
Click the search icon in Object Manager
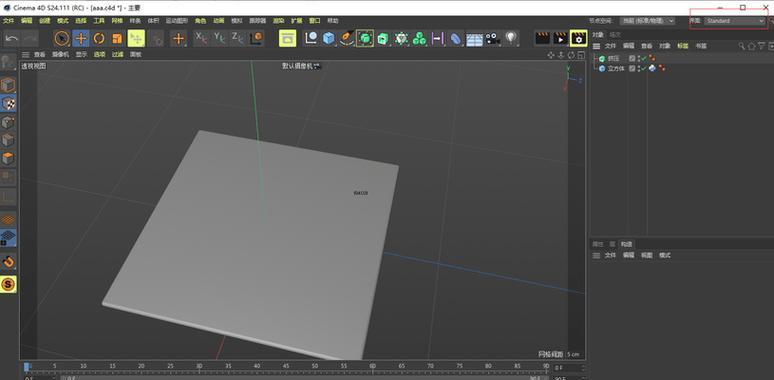point(741,46)
